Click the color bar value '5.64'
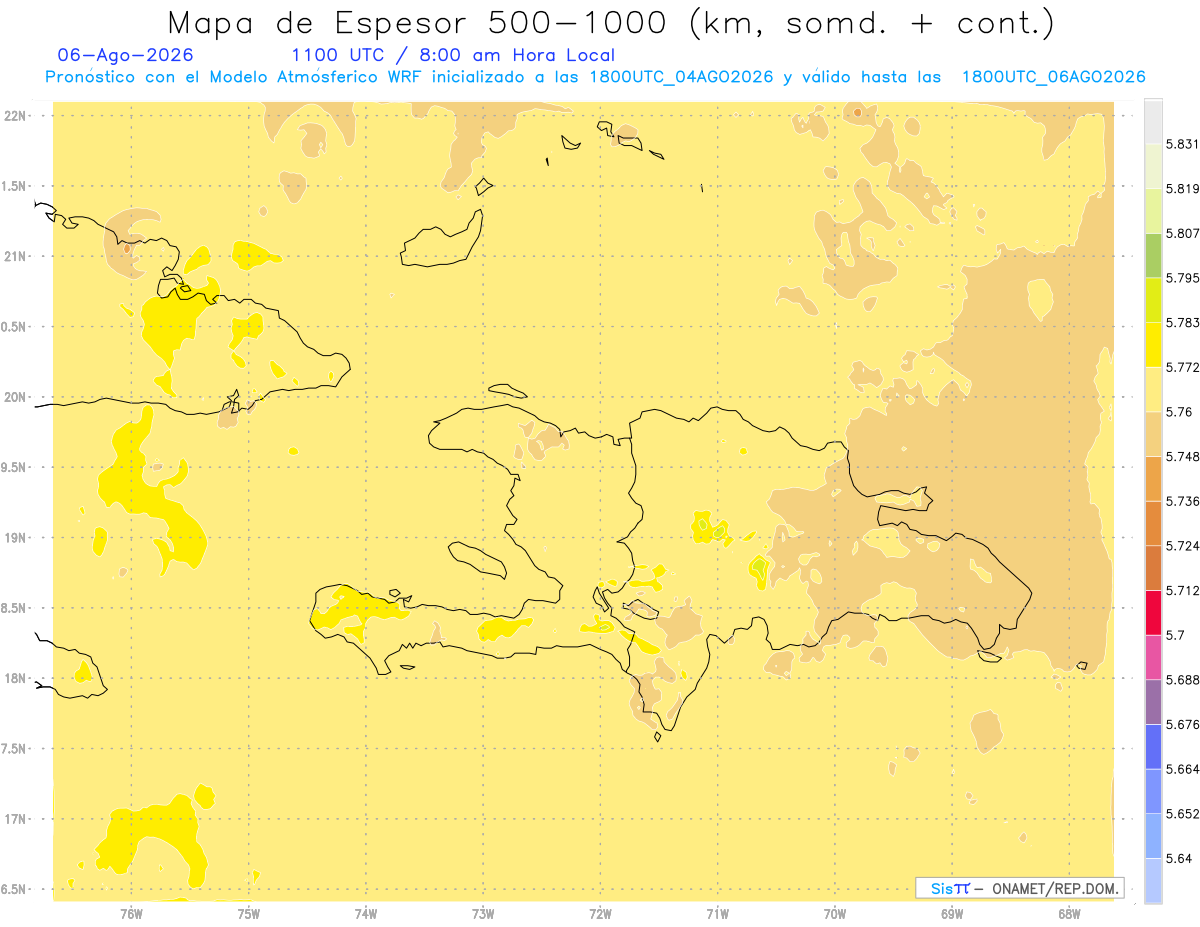 [x=1179, y=858]
